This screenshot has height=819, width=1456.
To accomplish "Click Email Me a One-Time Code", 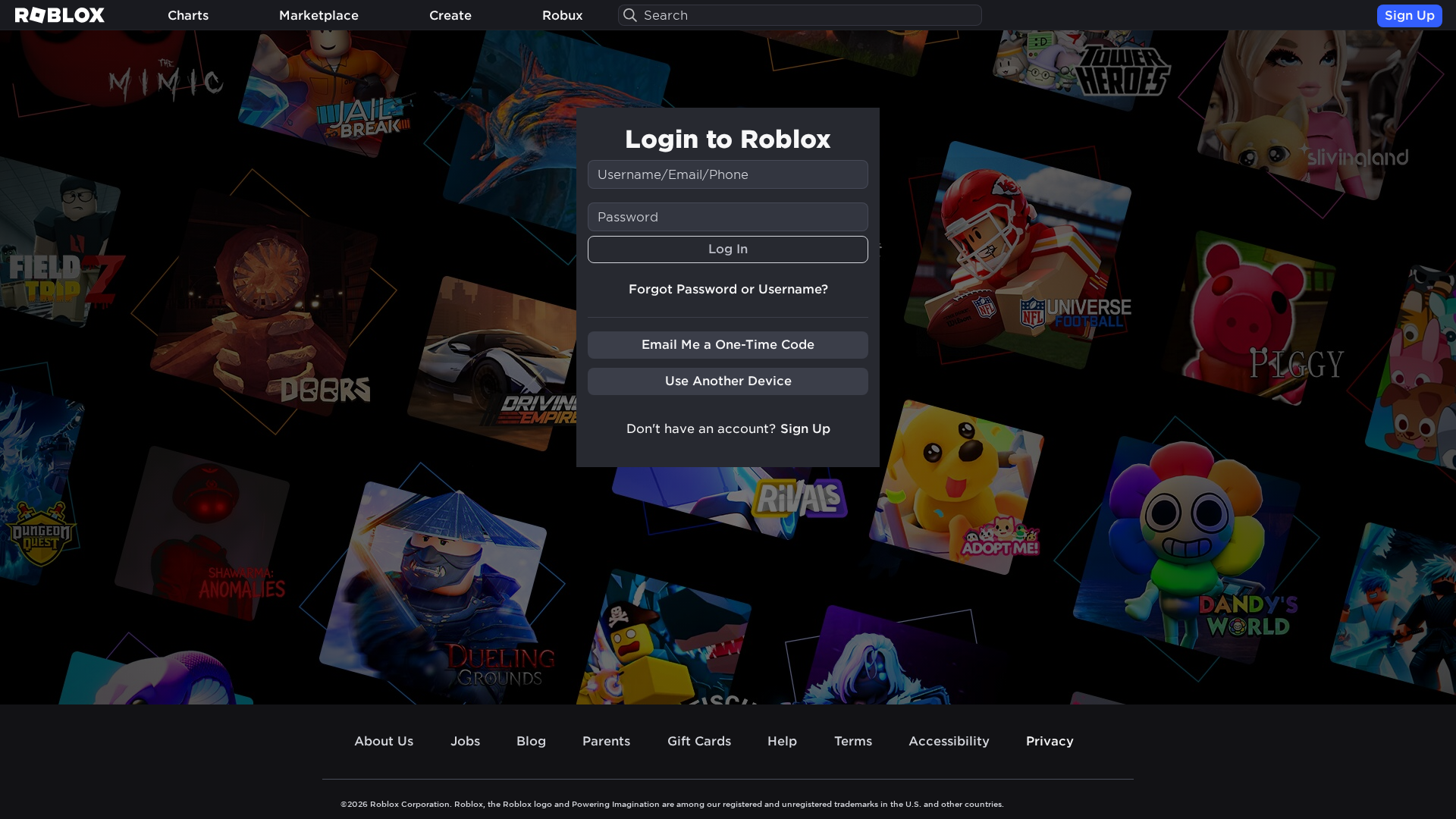I will pyautogui.click(x=728, y=345).
